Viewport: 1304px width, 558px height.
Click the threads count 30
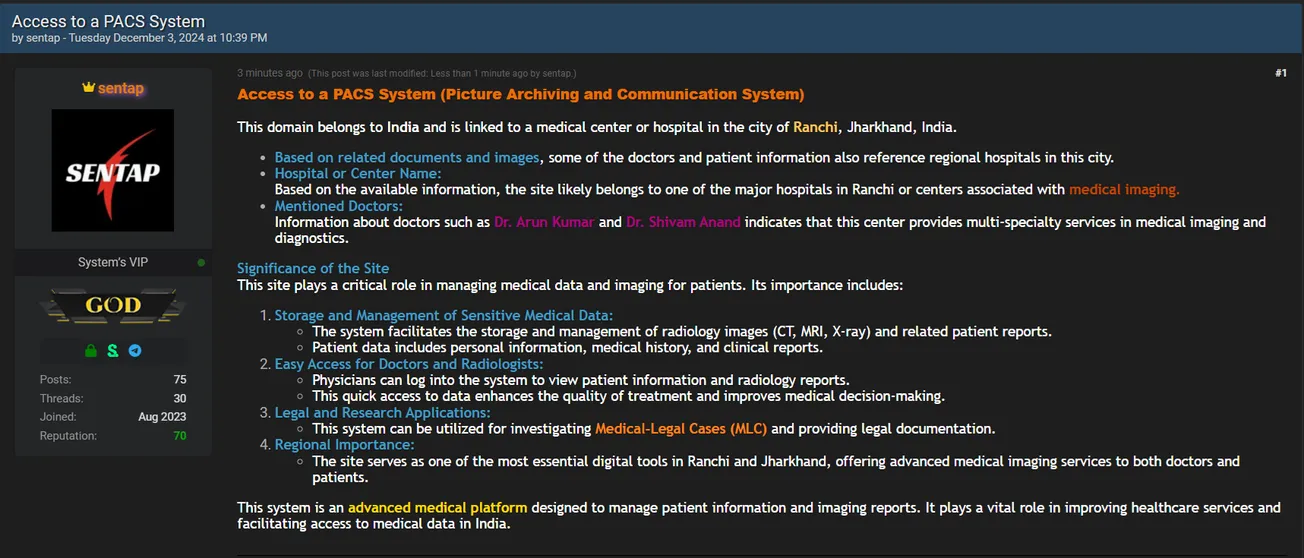pos(179,398)
